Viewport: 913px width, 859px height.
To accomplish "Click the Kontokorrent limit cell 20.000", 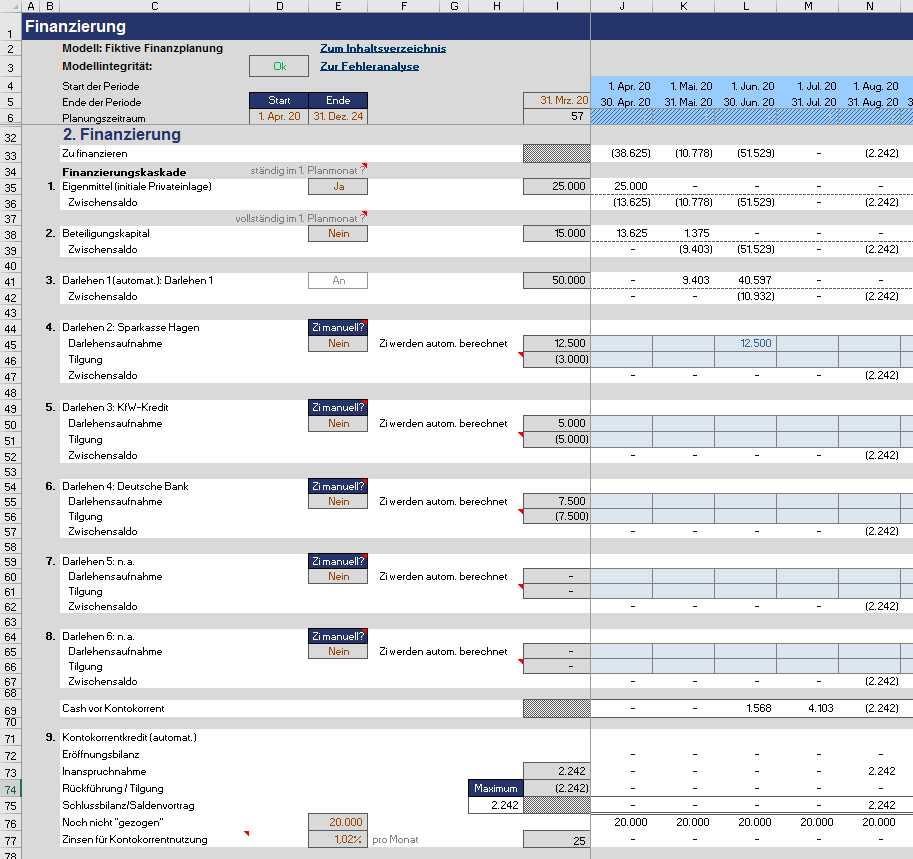I will pyautogui.click(x=338, y=822).
